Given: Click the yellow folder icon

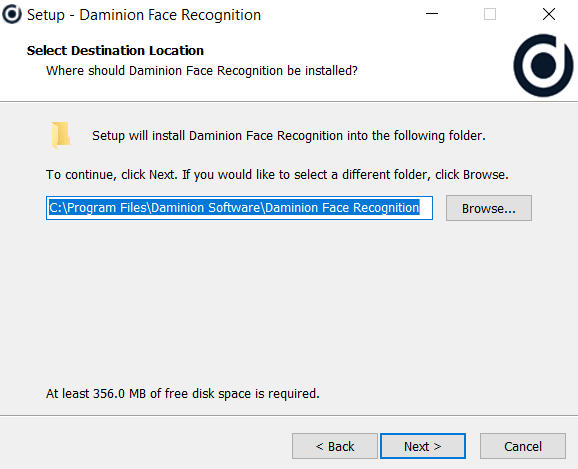Looking at the screenshot, I should pos(61,135).
